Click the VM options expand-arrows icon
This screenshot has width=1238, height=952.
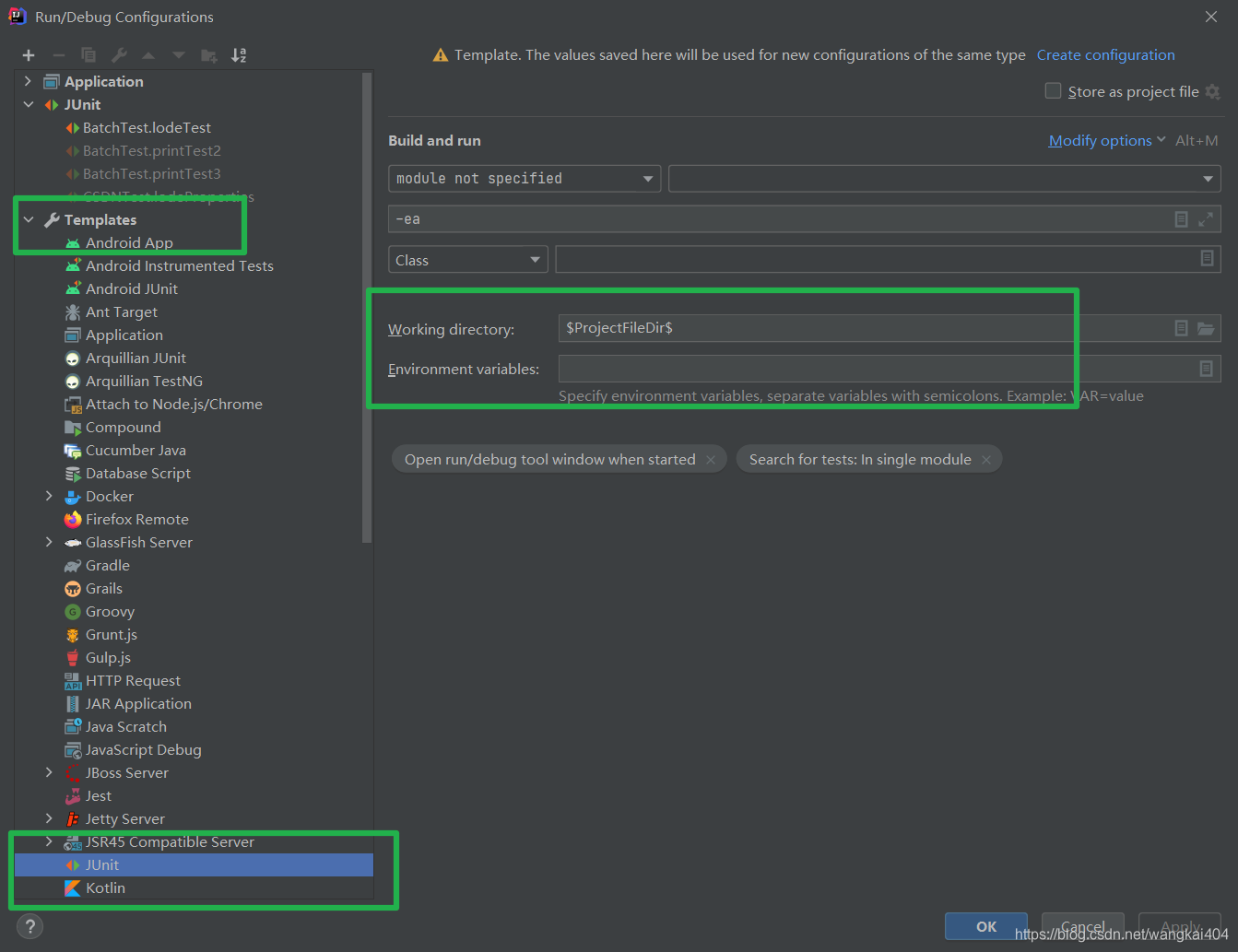[x=1206, y=219]
